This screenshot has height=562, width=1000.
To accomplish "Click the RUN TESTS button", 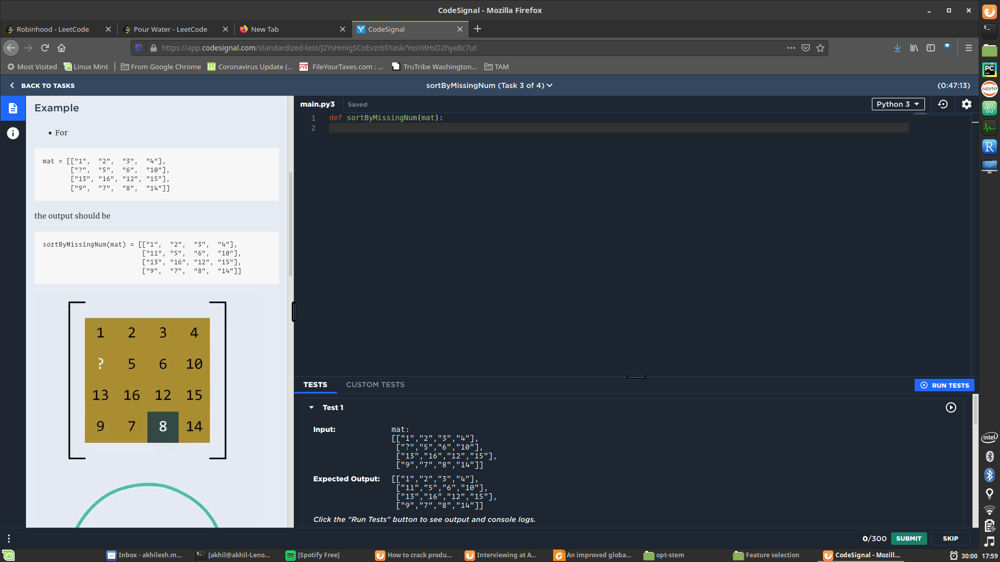I will pyautogui.click(x=944, y=385).
